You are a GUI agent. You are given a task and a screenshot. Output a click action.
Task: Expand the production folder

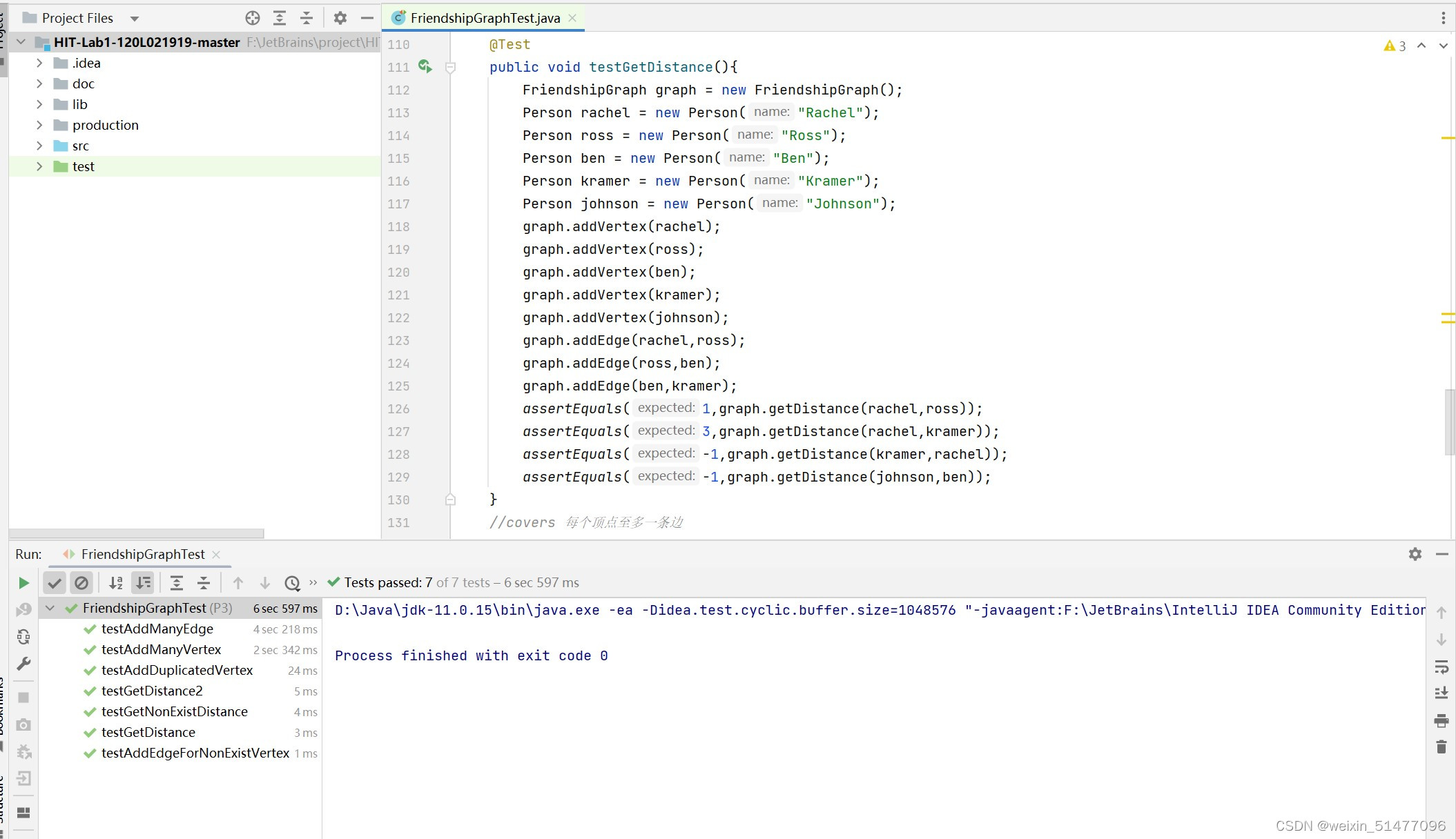pyautogui.click(x=39, y=125)
